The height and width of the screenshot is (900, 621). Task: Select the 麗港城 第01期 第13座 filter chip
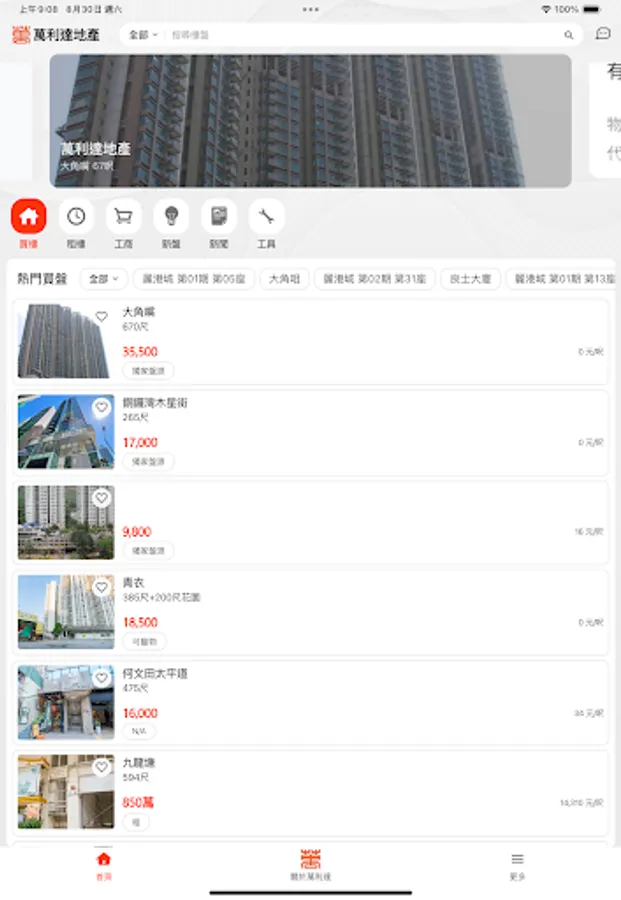563,279
